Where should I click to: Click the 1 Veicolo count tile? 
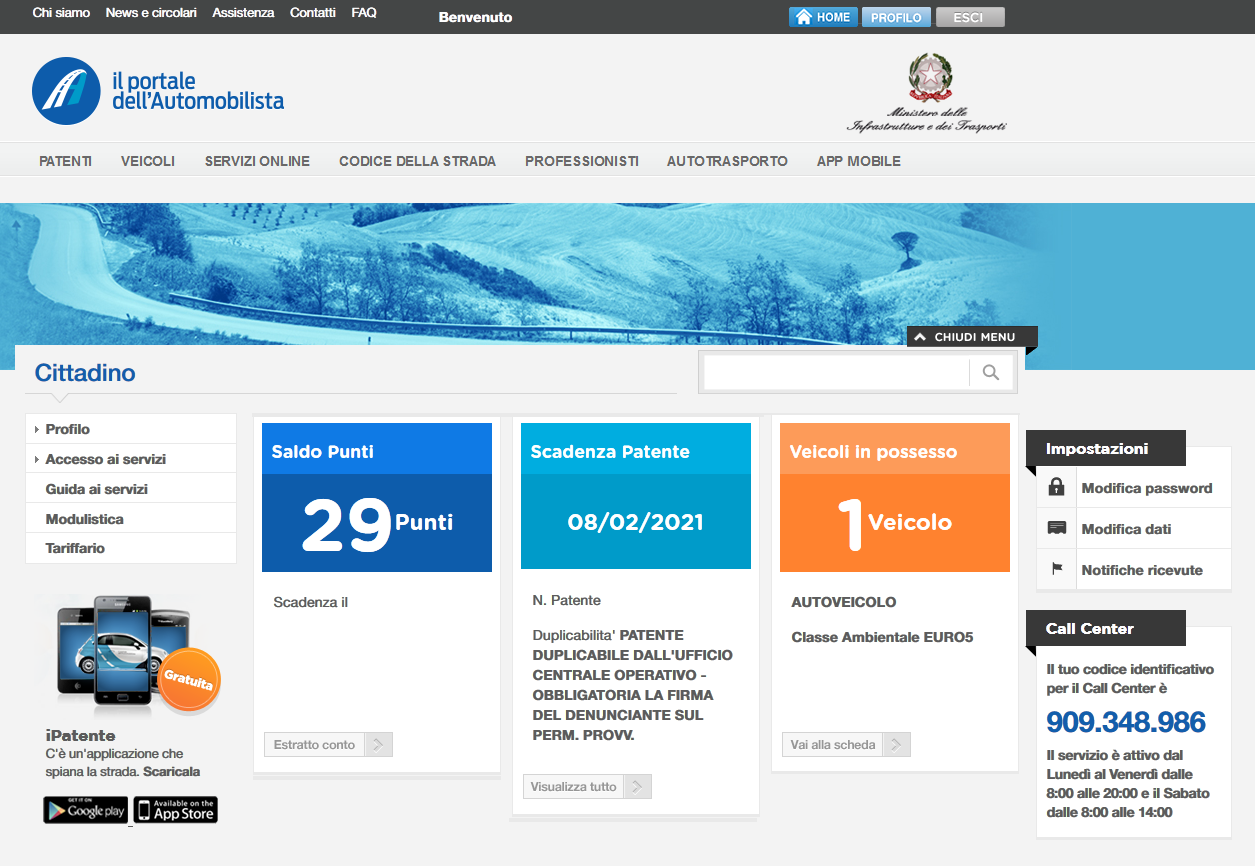pyautogui.click(x=895, y=523)
